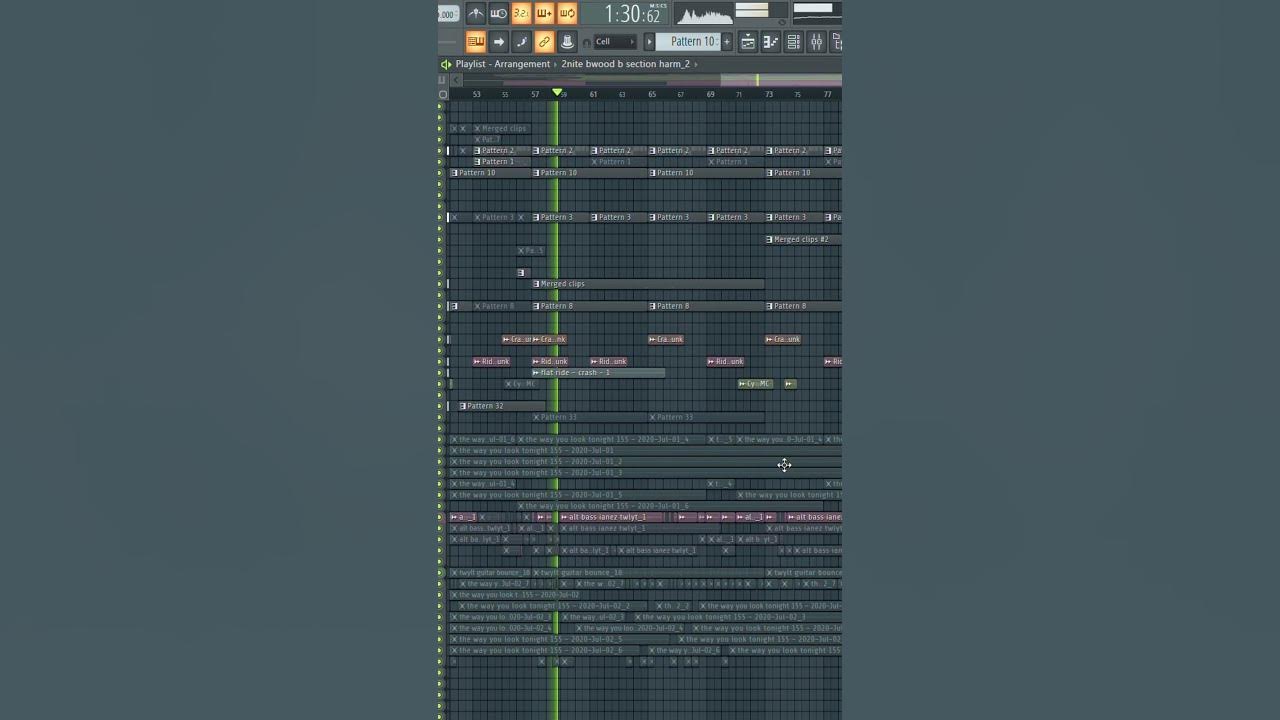This screenshot has height=720, width=1280.
Task: Mute the pink alt bass ianez track
Action: coord(440,517)
